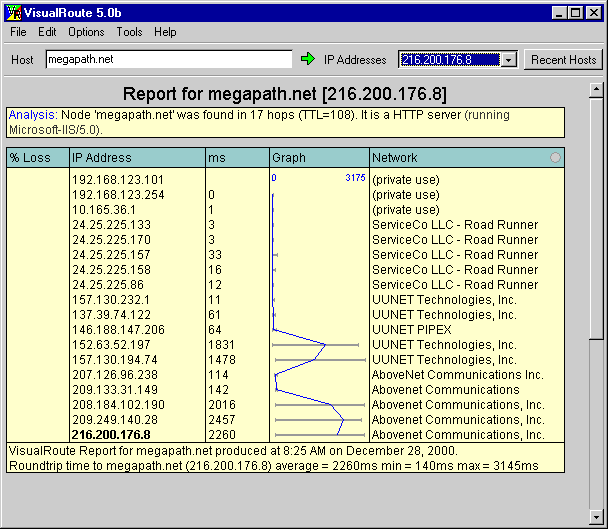The width and height of the screenshot is (608, 529).
Task: Click the 2260 ms value
Action: pyautogui.click(x=222, y=435)
